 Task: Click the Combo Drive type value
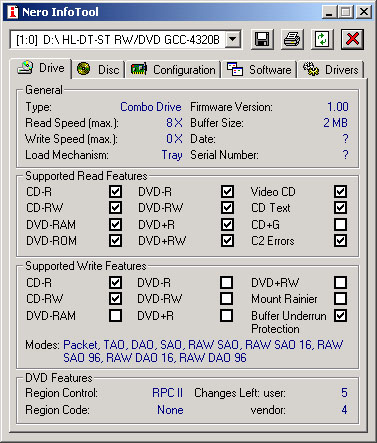[x=151, y=107]
